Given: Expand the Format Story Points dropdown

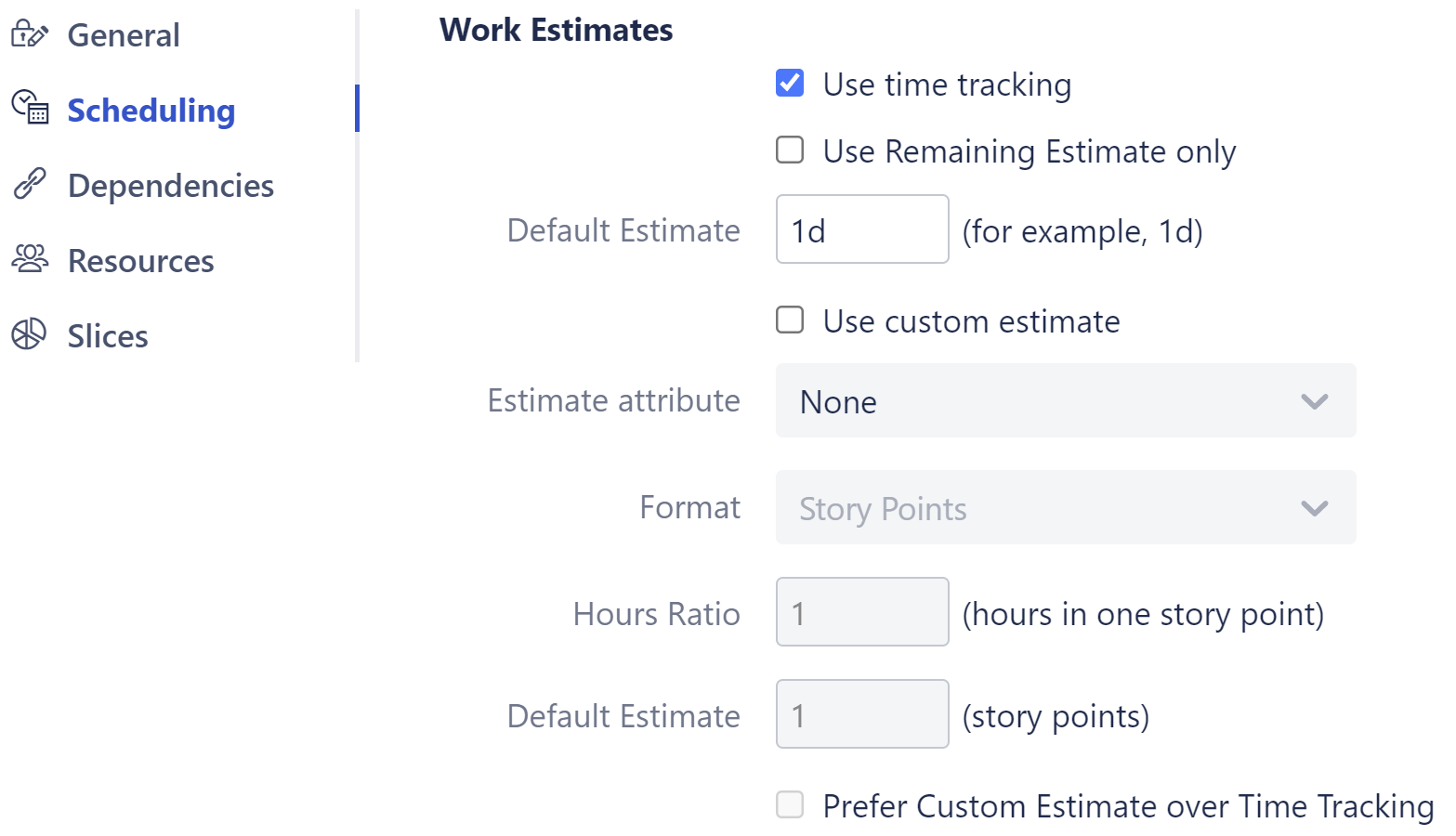Looking at the screenshot, I should coord(1065,508).
